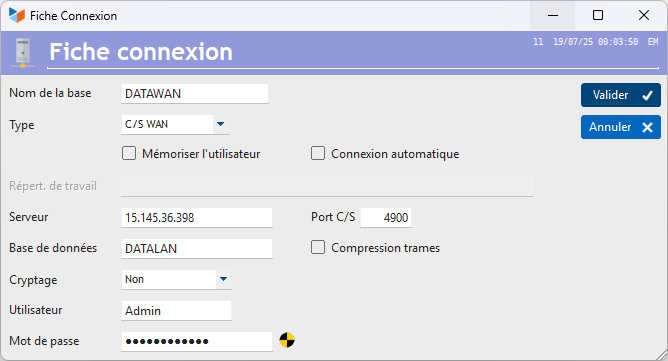Click the Mot de passe field
Screen dimensions: 668x361
tap(197, 341)
